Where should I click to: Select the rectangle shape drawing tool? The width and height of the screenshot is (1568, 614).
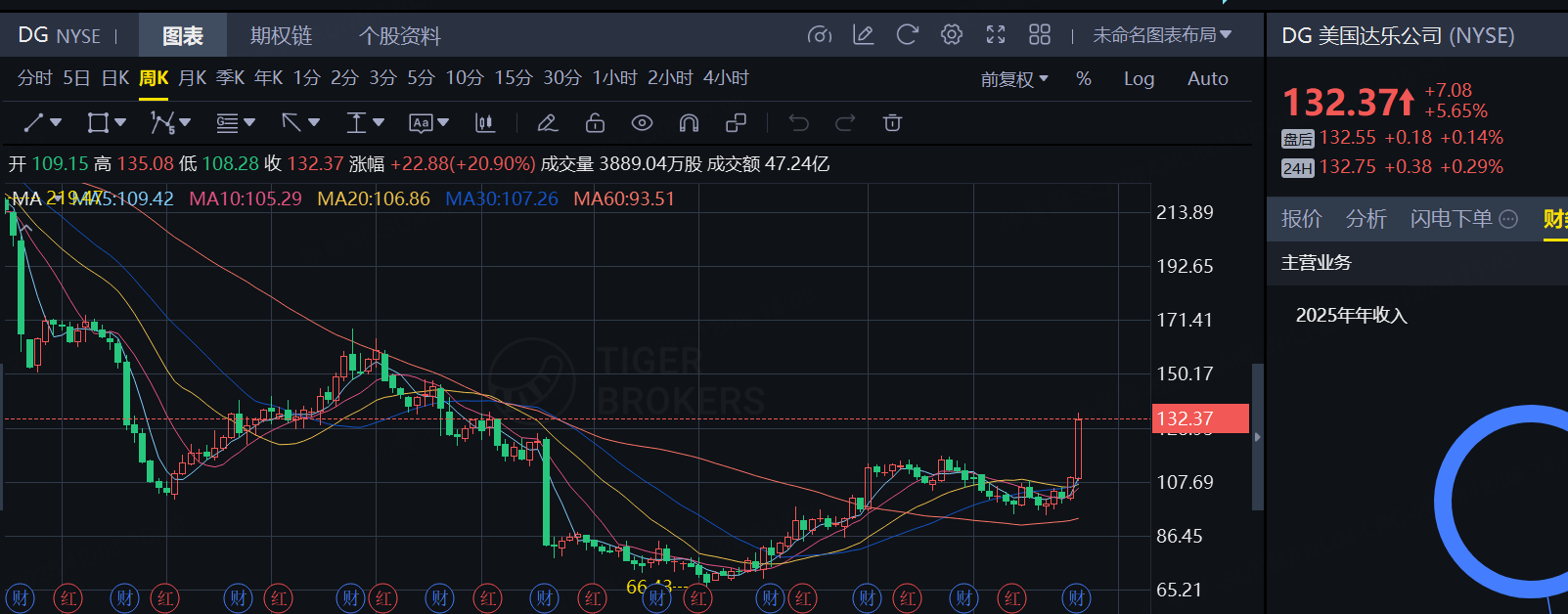pyautogui.click(x=98, y=123)
